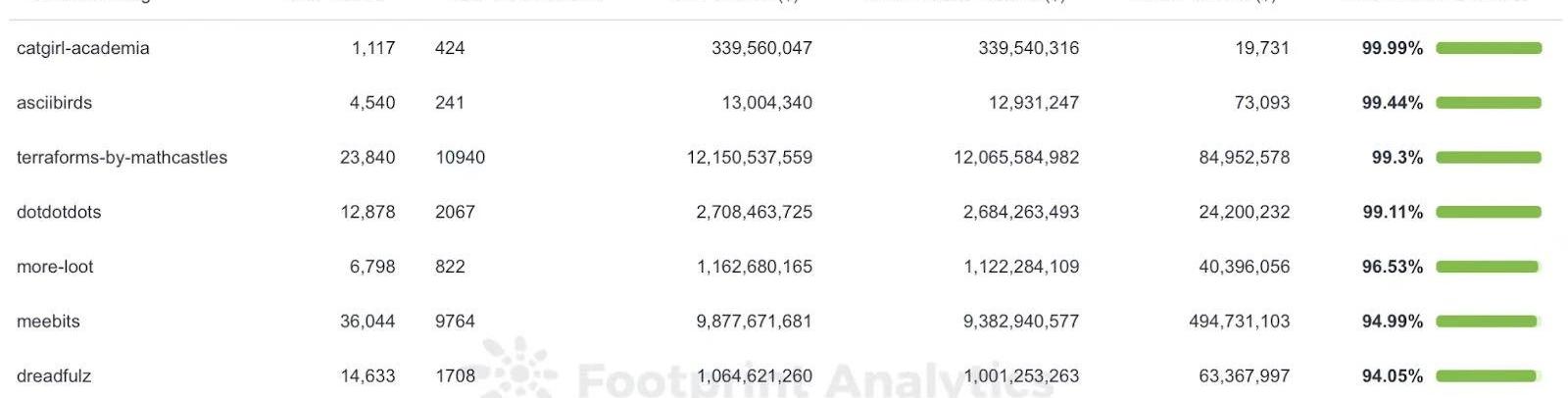
Task: Click the Footprint Analytics watermark logo
Action: pos(516,371)
